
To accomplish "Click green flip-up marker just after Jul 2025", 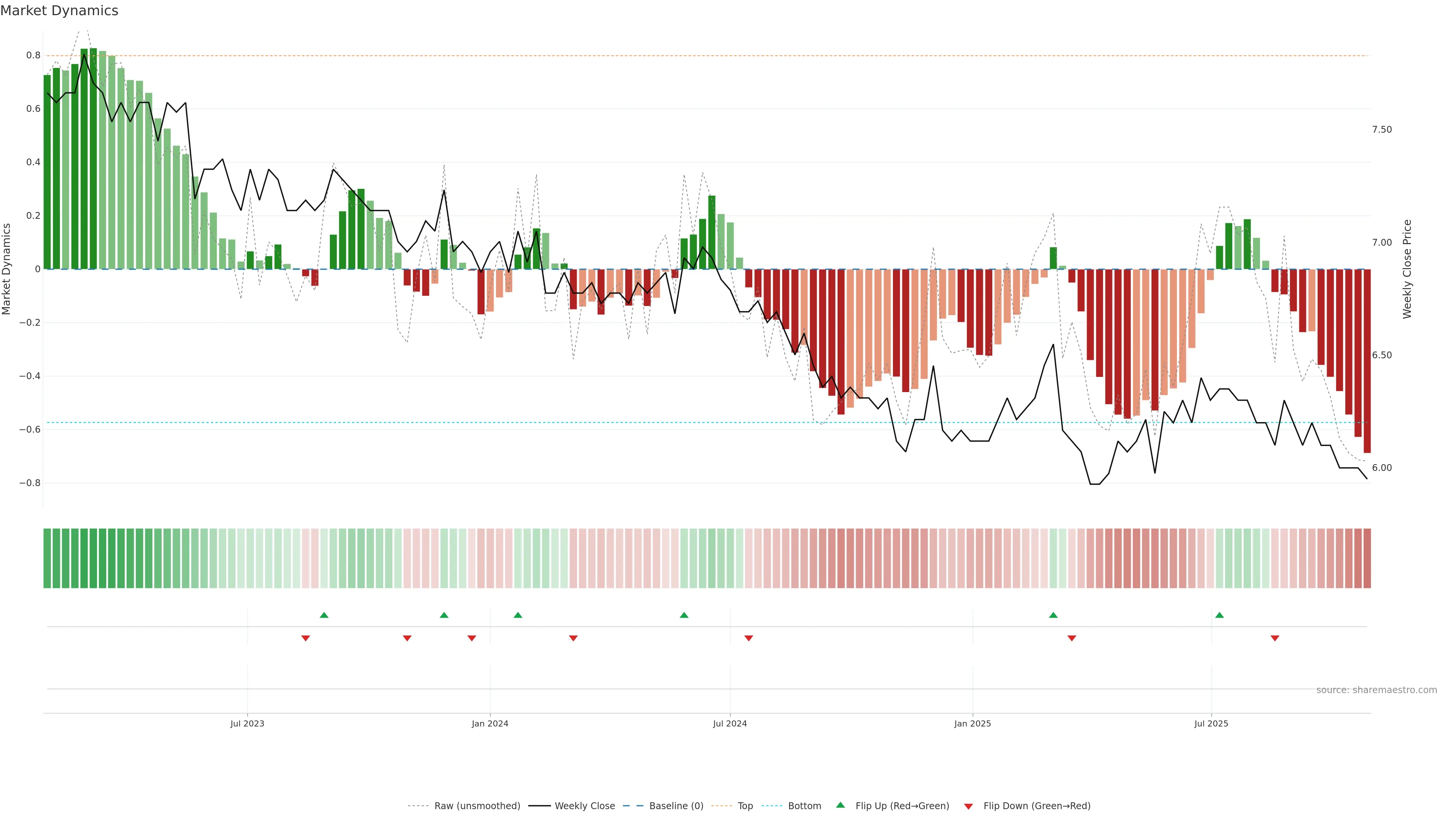I will [x=1219, y=615].
